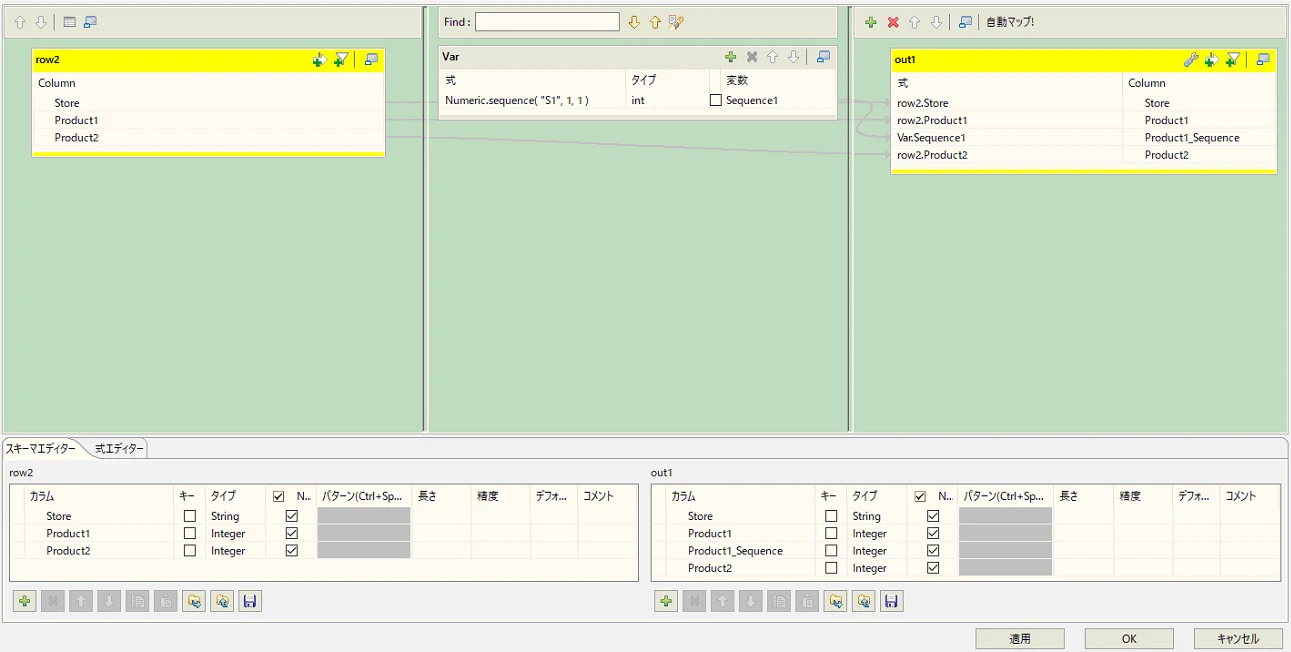Focus the Find text field

[547, 22]
